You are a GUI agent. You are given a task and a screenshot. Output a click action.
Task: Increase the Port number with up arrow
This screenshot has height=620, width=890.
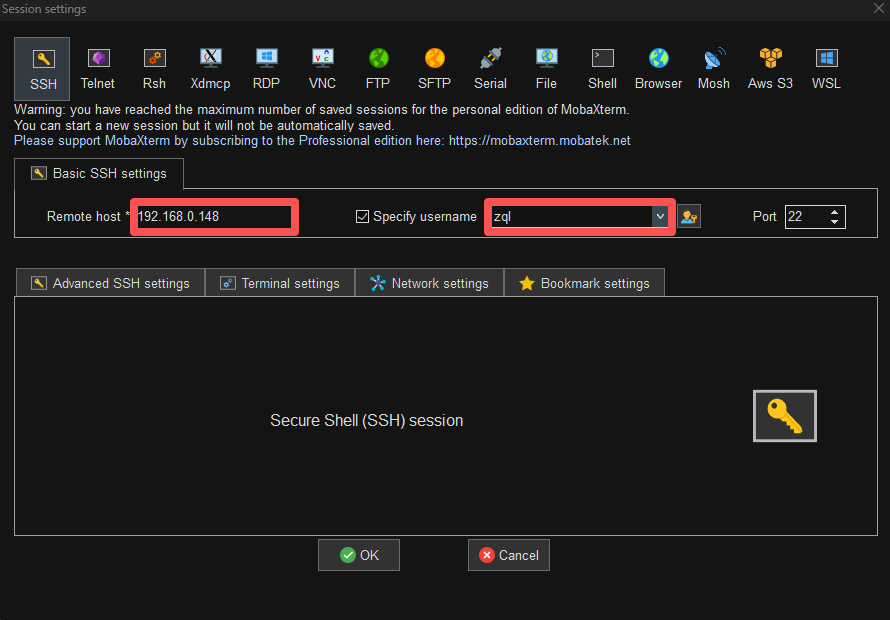pyautogui.click(x=835, y=211)
